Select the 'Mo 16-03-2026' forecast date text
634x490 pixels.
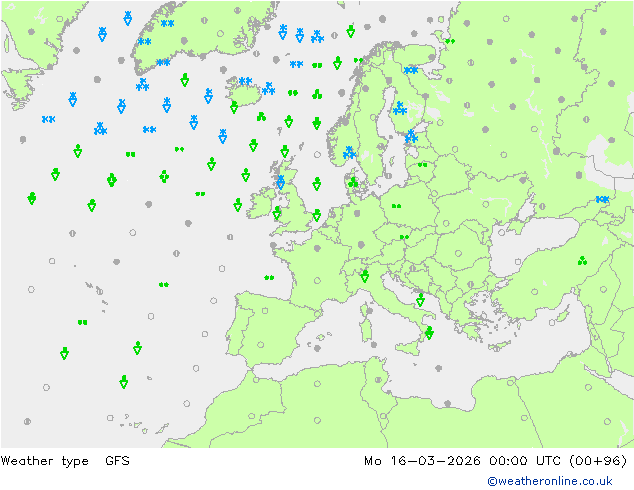click(x=422, y=460)
